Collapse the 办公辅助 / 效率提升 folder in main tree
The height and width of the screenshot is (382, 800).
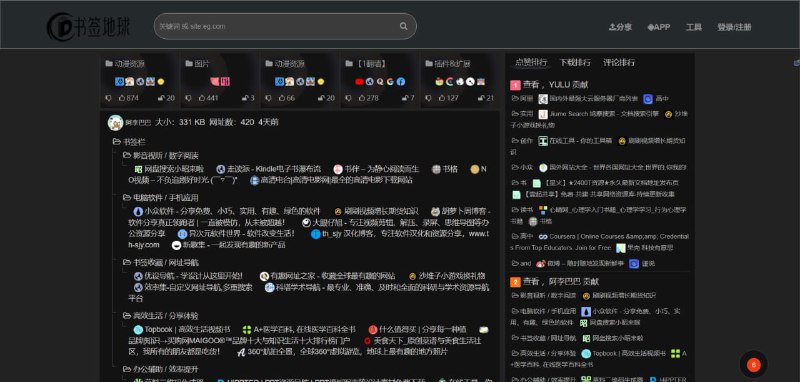pyautogui.click(x=161, y=369)
